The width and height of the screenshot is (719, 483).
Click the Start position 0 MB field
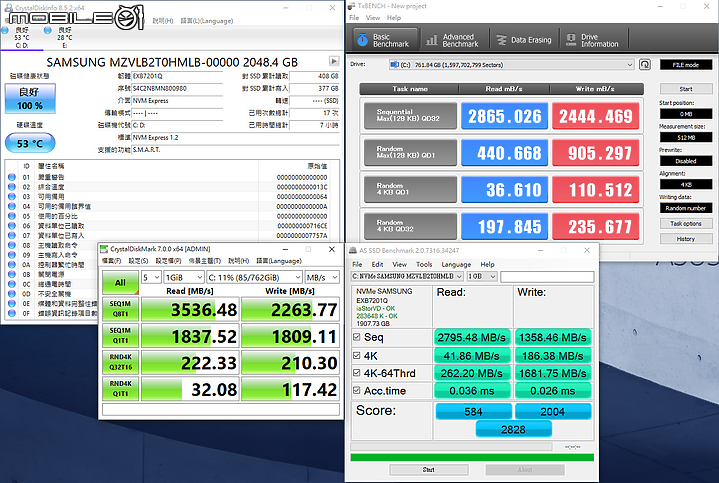pyautogui.click(x=686, y=114)
